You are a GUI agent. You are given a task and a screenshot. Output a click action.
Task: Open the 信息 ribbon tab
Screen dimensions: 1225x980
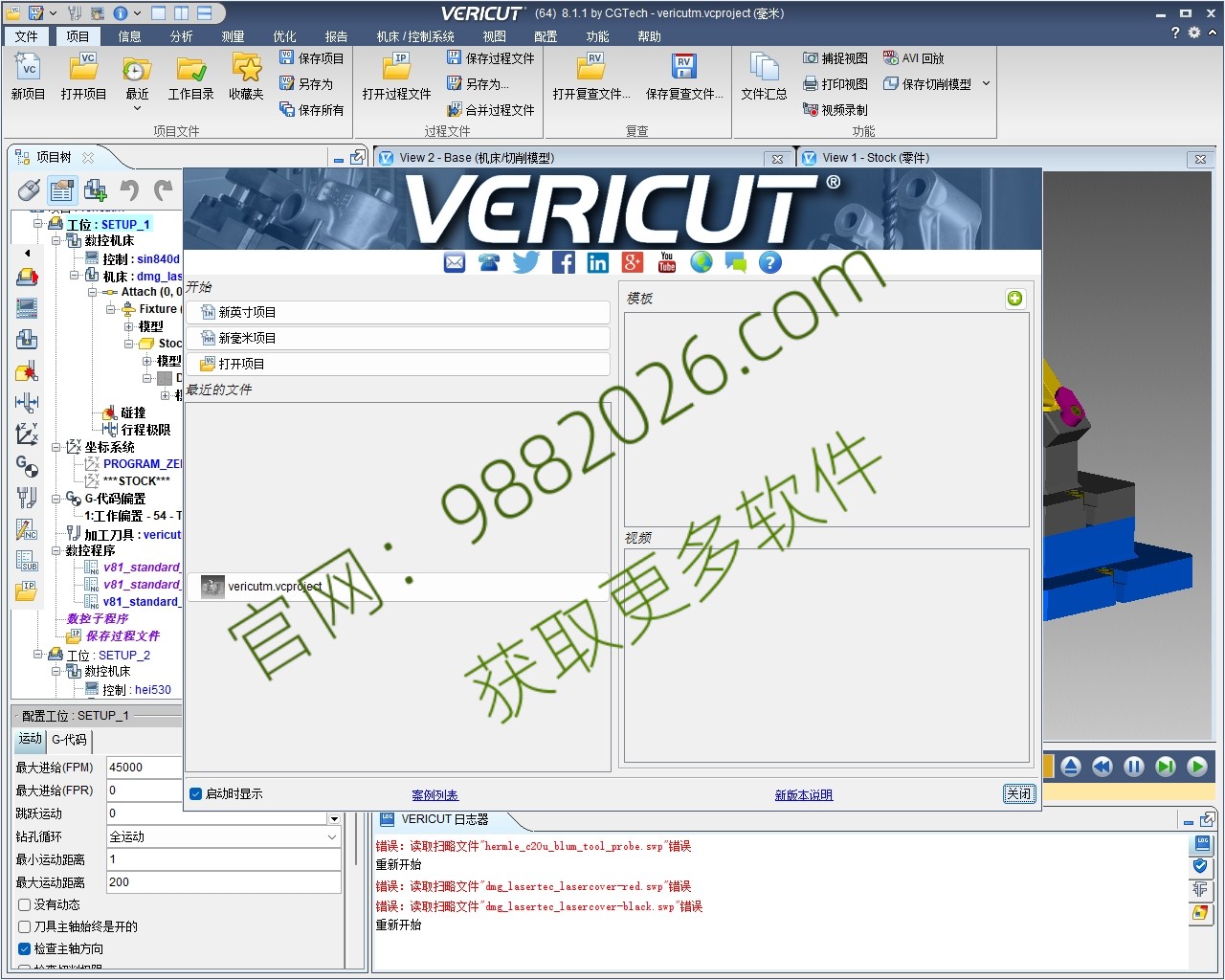click(x=129, y=36)
